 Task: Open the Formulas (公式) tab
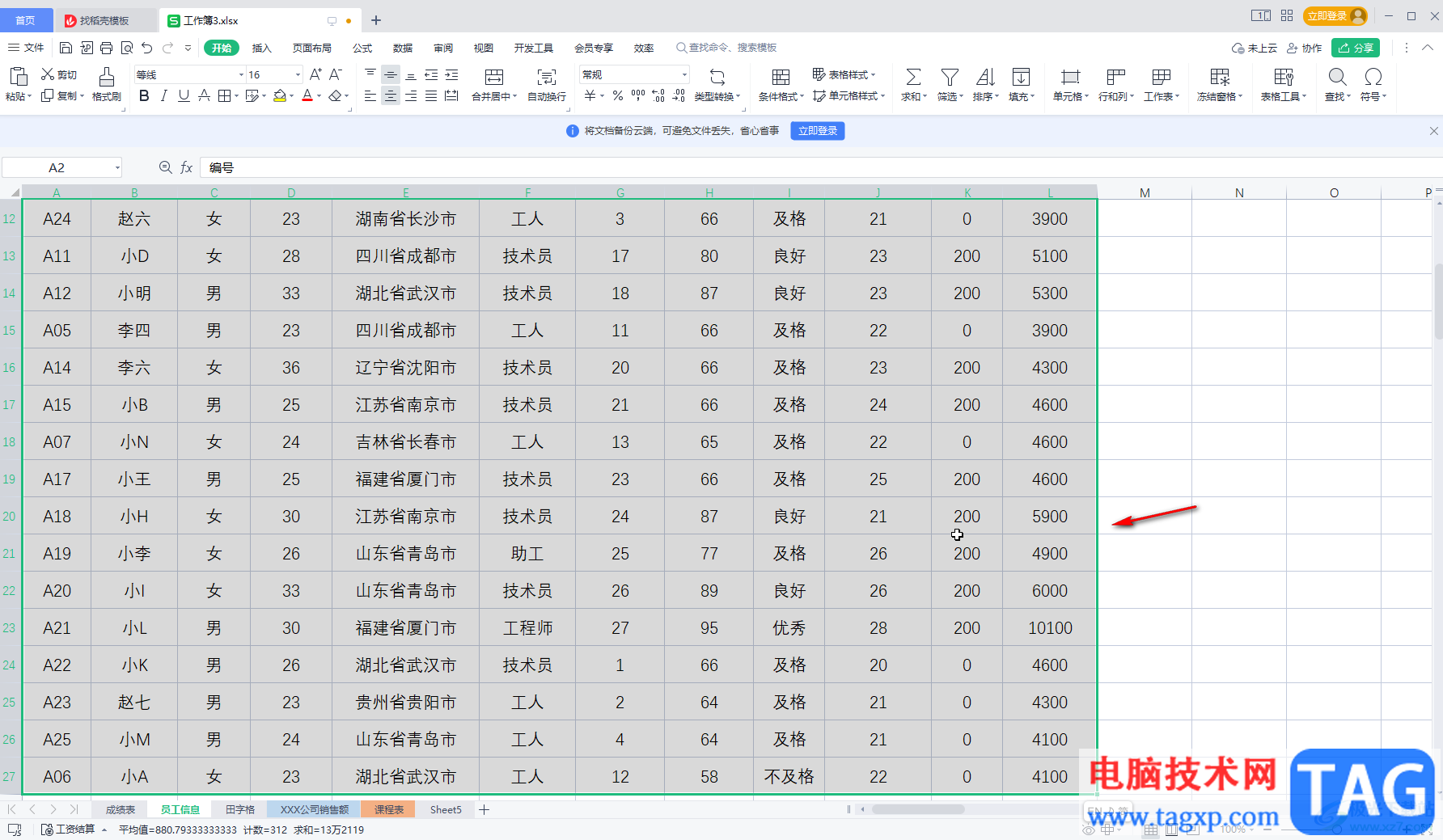(362, 48)
